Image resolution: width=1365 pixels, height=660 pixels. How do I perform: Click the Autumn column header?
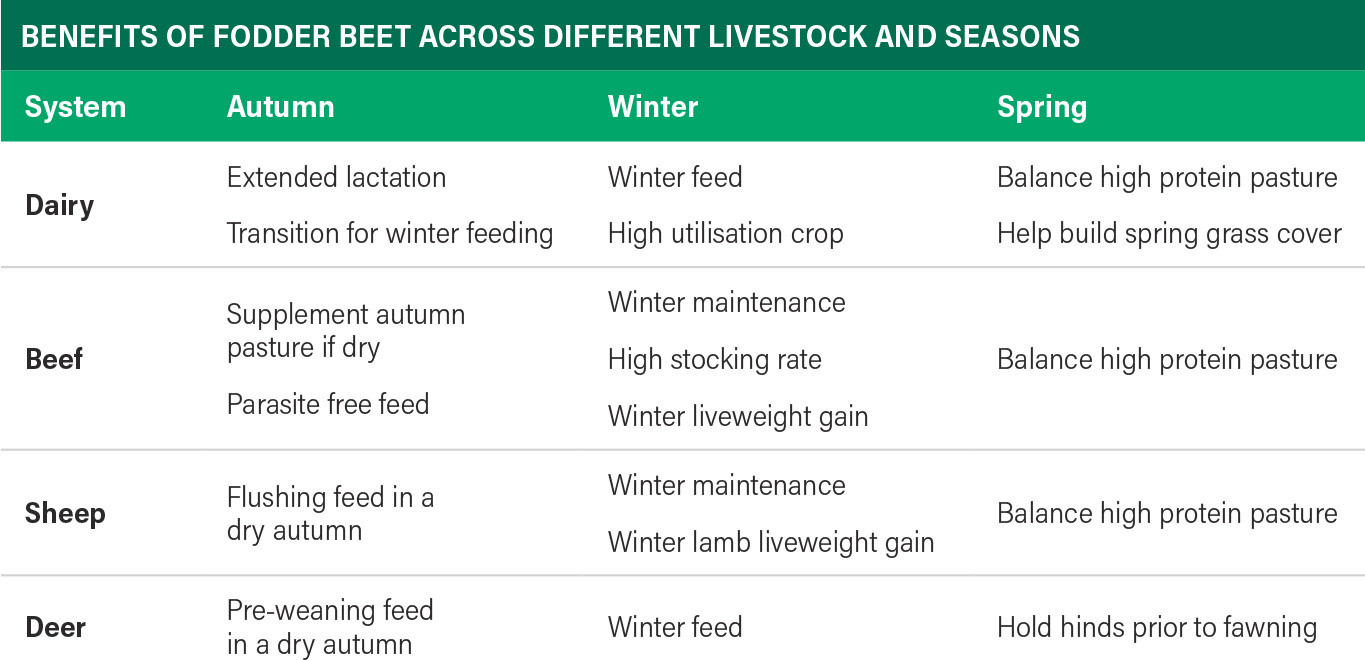tap(281, 107)
